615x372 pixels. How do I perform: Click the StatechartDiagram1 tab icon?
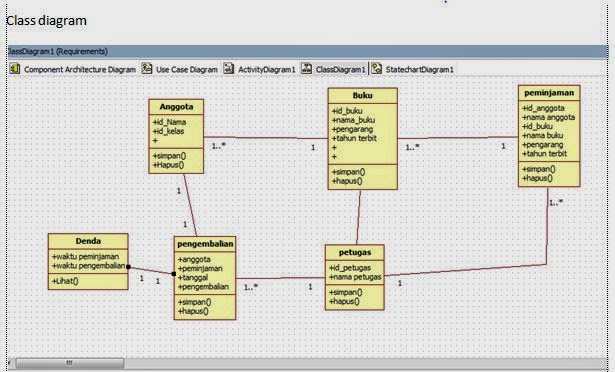[376, 69]
